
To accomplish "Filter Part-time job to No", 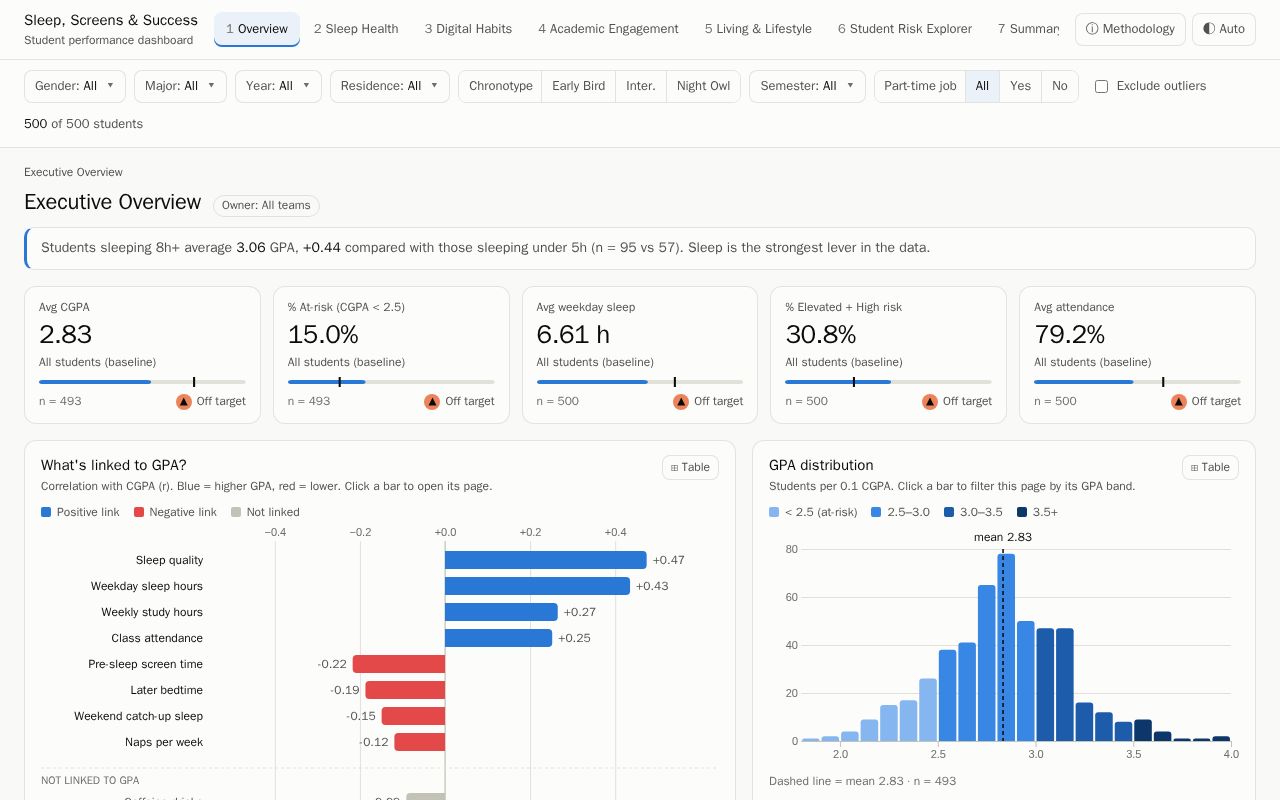I will pyautogui.click(x=1060, y=86).
